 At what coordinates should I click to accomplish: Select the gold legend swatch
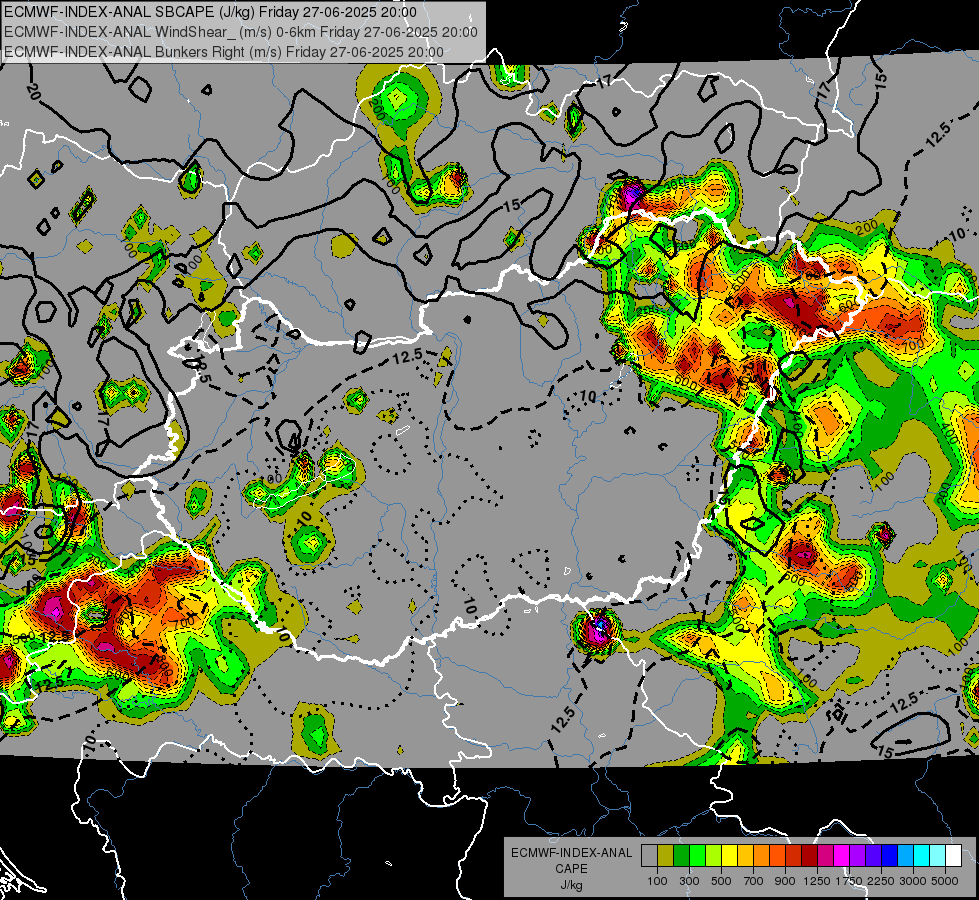[x=745, y=855]
